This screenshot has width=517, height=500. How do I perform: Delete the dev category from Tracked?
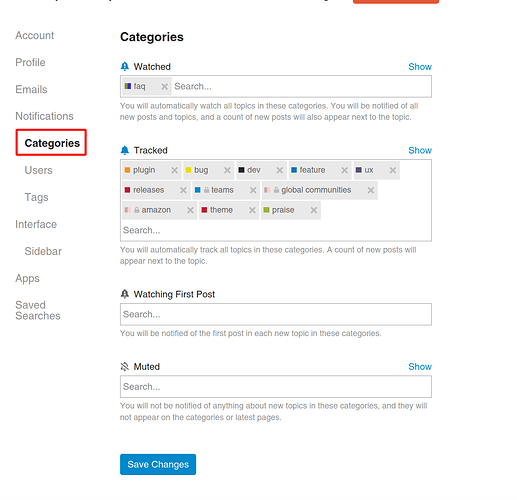point(280,170)
